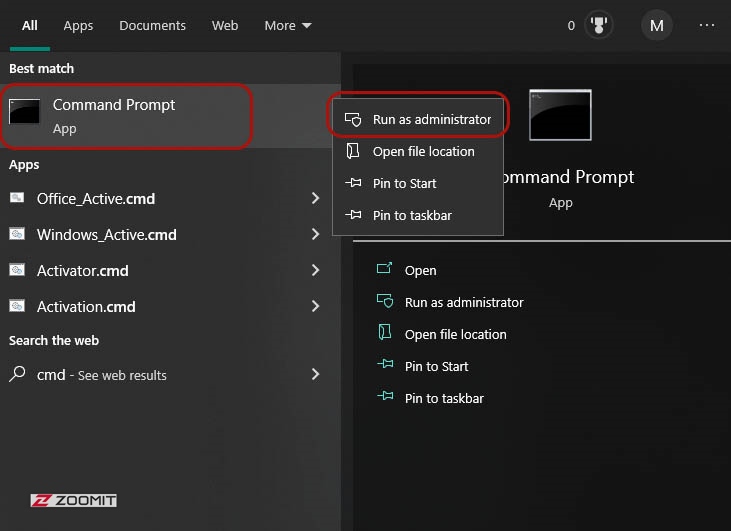The width and height of the screenshot is (731, 531).
Task: Click the large Command Prompt preview thumbnail
Action: pyautogui.click(x=560, y=115)
